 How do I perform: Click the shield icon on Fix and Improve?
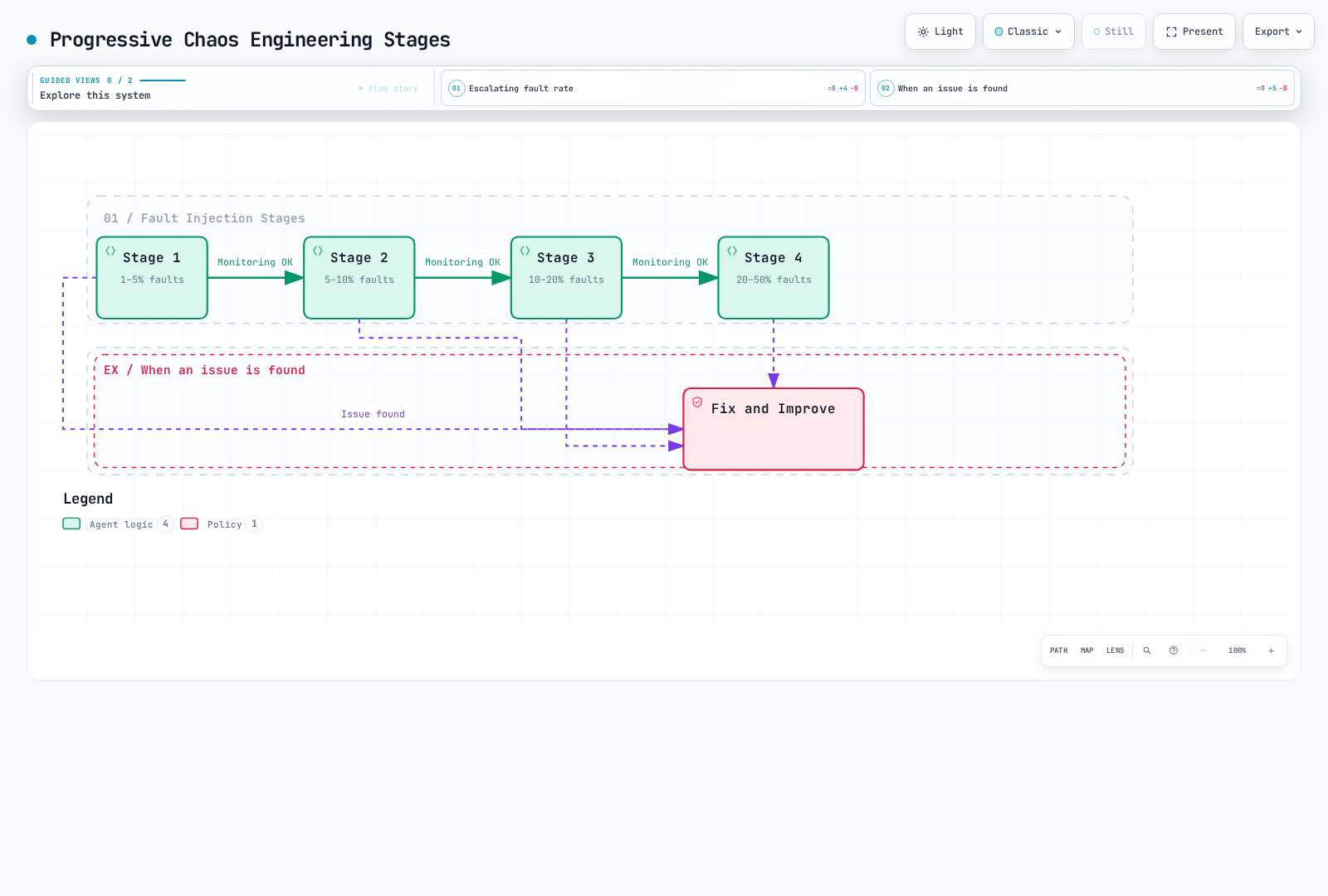pyautogui.click(x=697, y=402)
